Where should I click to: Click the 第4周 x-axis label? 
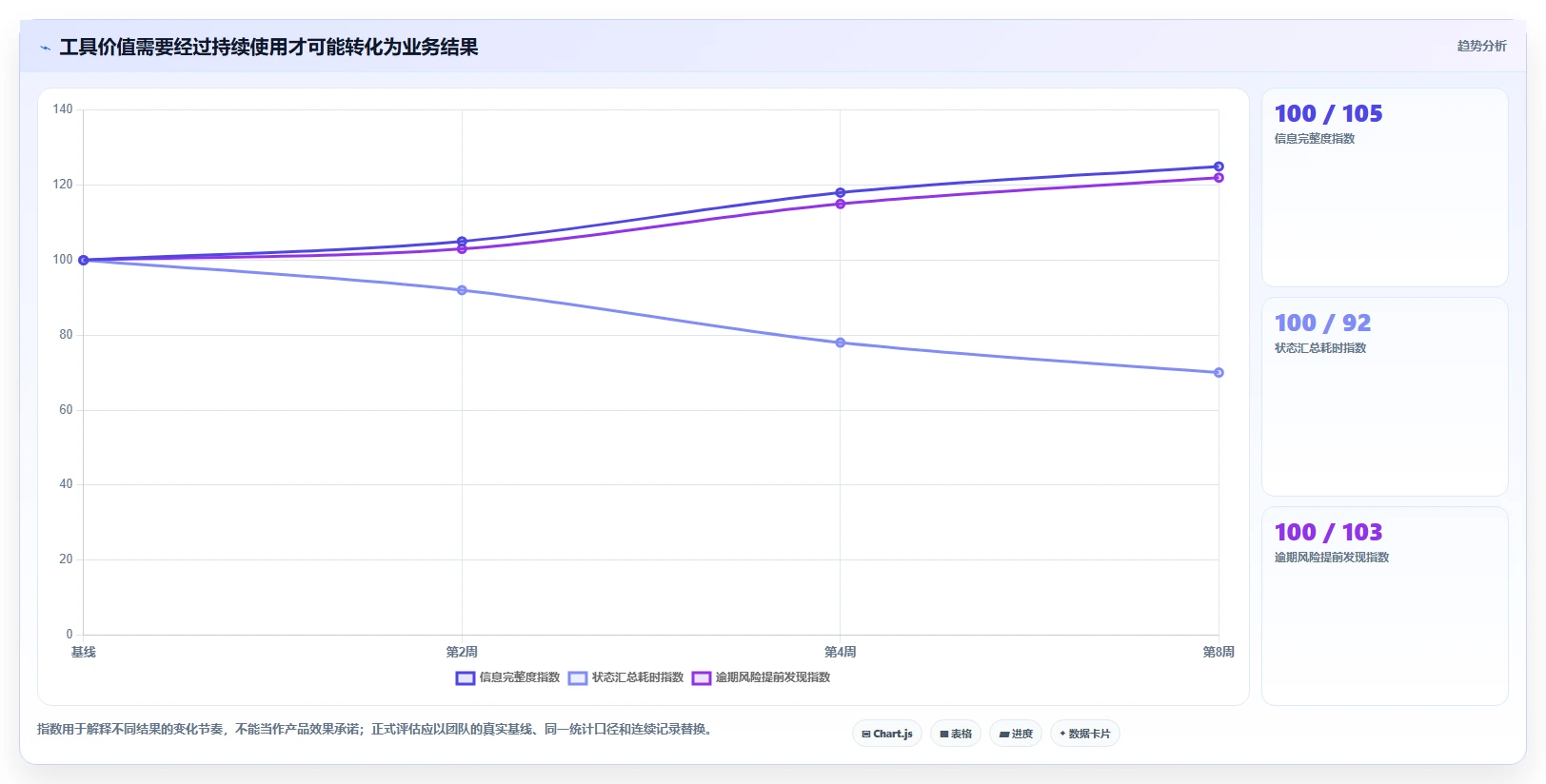841,652
